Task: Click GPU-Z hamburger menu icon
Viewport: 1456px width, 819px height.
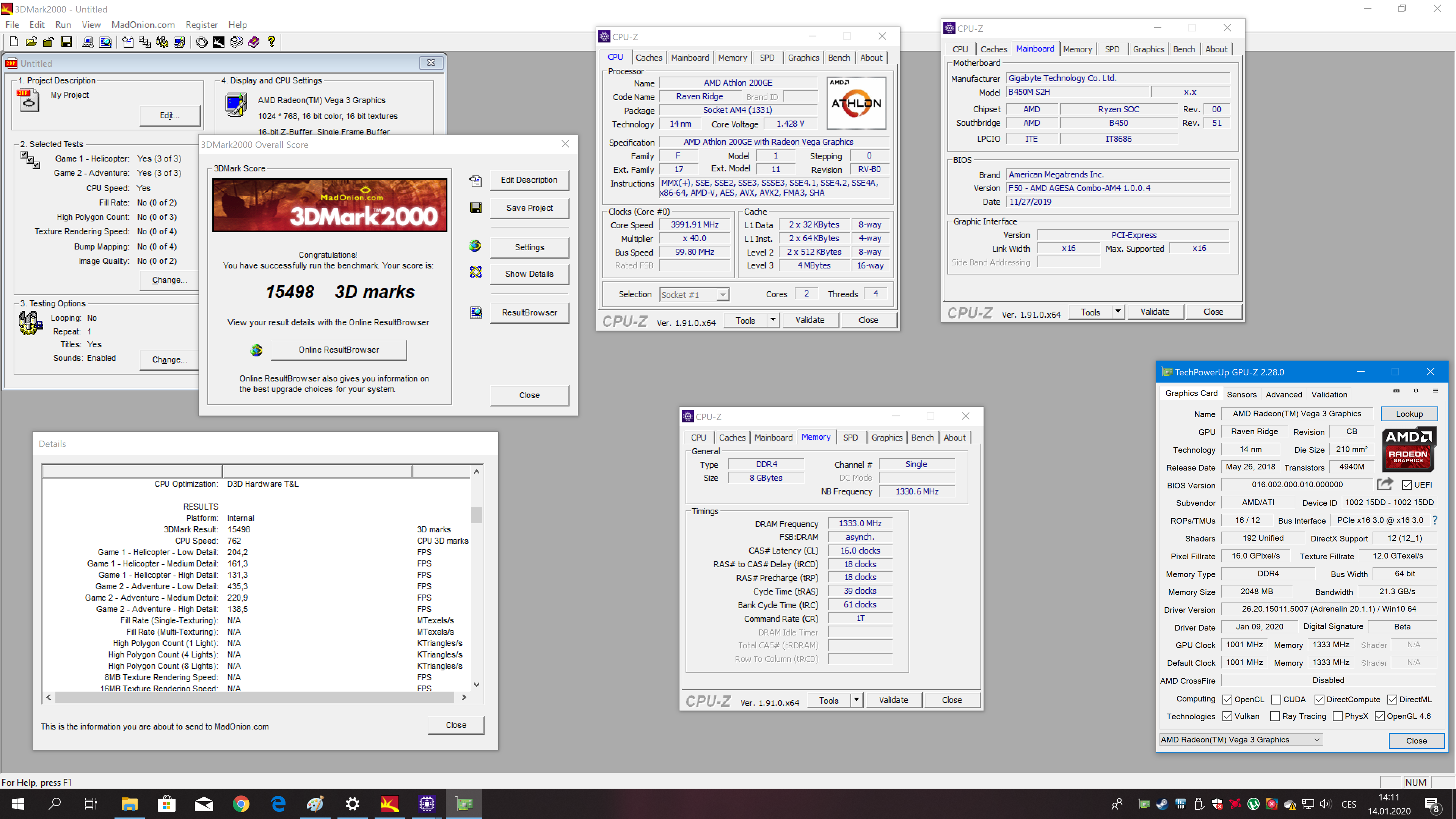Action: [x=1435, y=391]
